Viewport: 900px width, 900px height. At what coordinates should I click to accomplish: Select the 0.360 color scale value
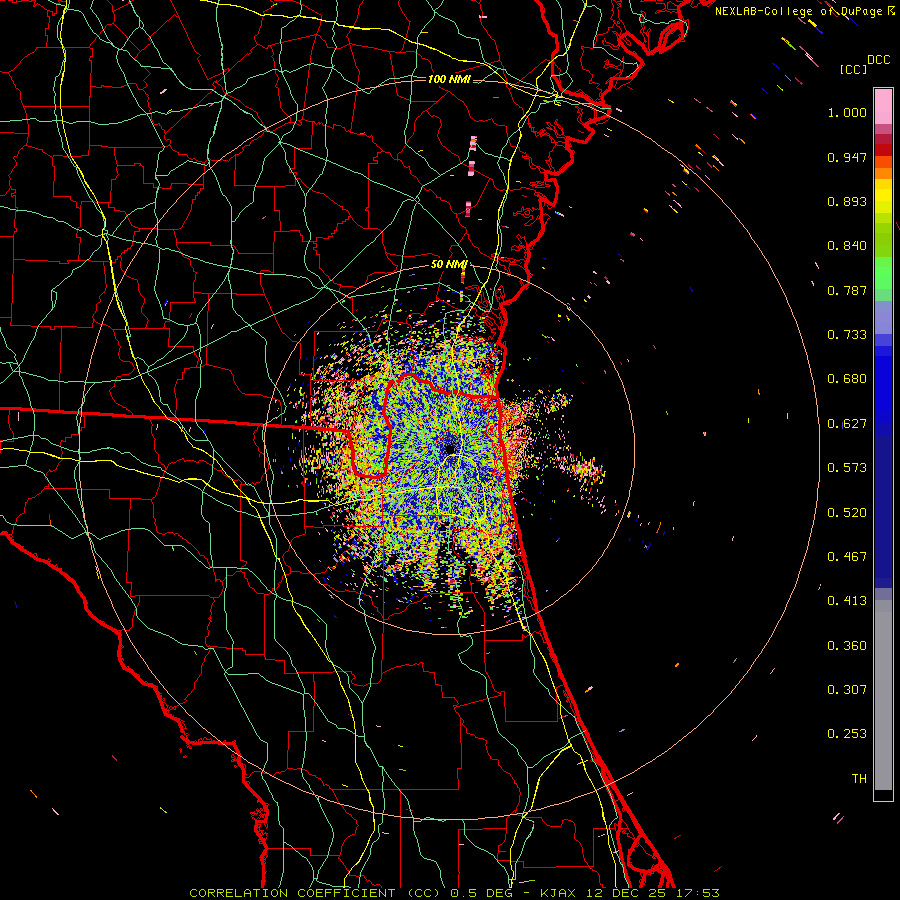[847, 646]
